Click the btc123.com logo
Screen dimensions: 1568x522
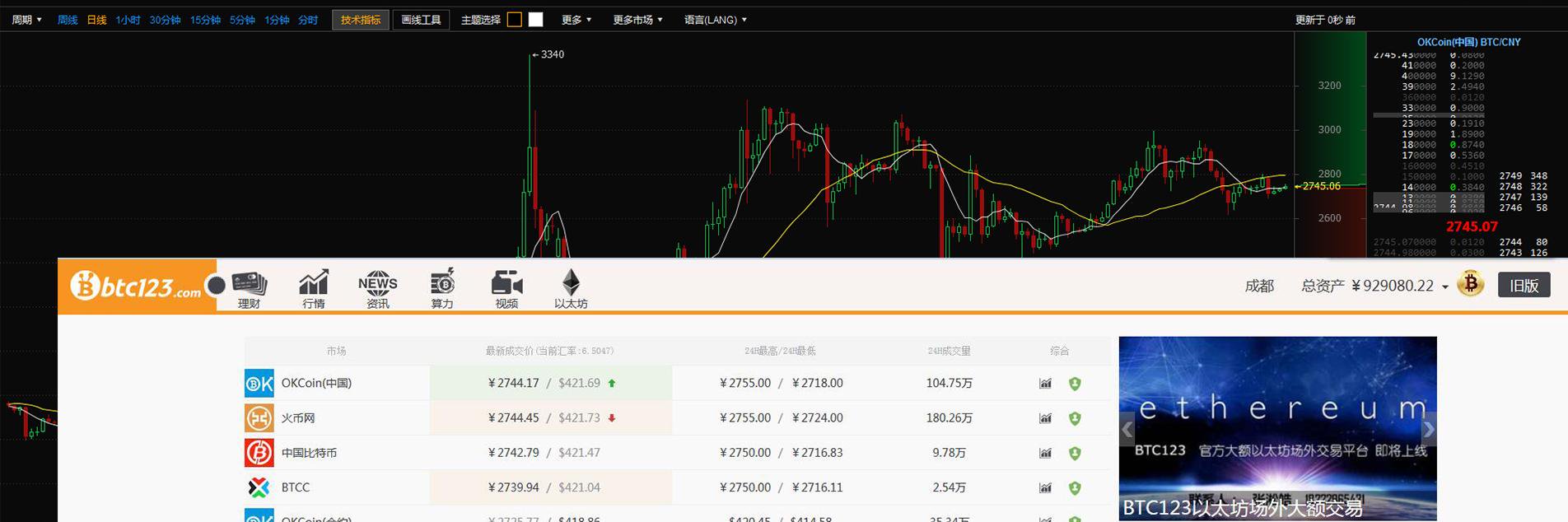136,286
